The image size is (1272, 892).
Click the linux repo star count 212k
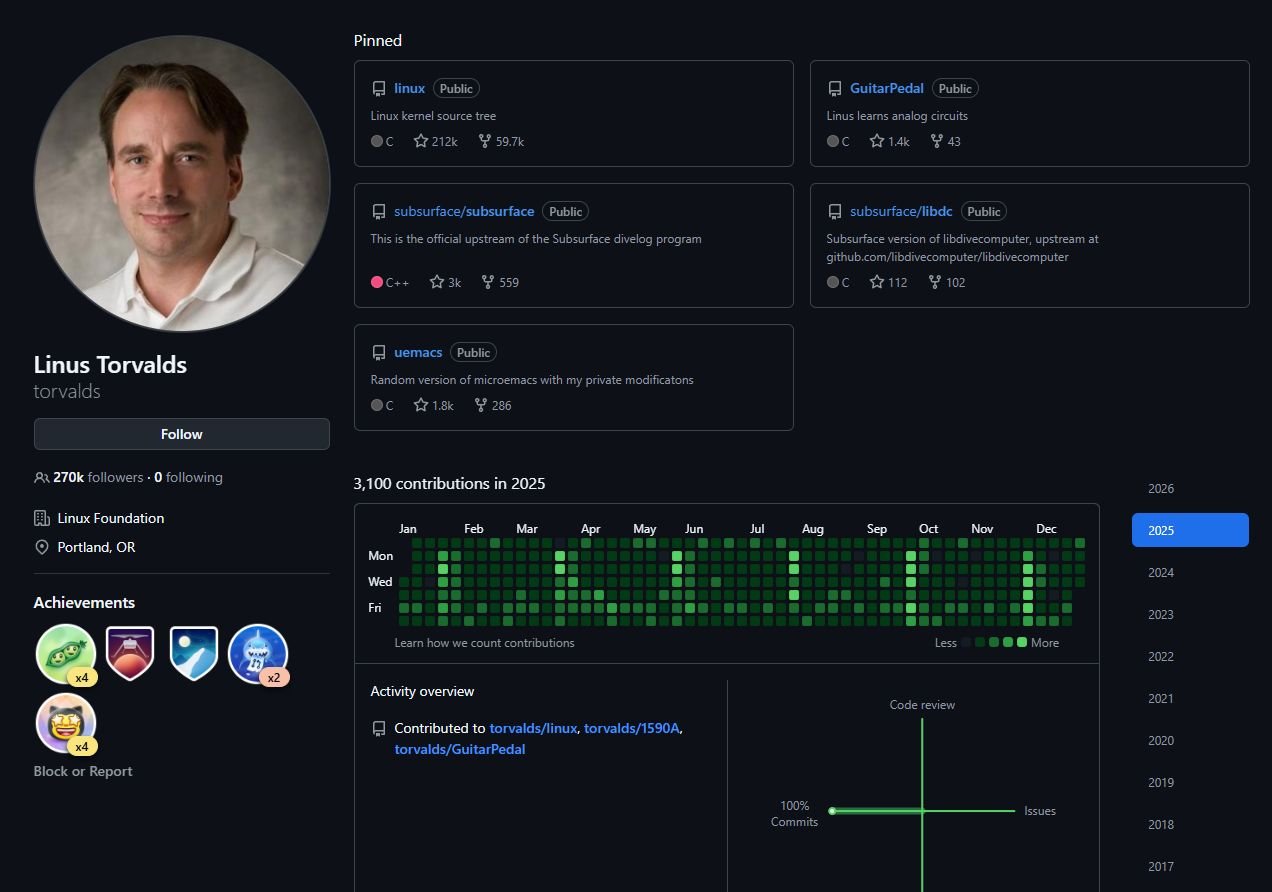point(436,141)
